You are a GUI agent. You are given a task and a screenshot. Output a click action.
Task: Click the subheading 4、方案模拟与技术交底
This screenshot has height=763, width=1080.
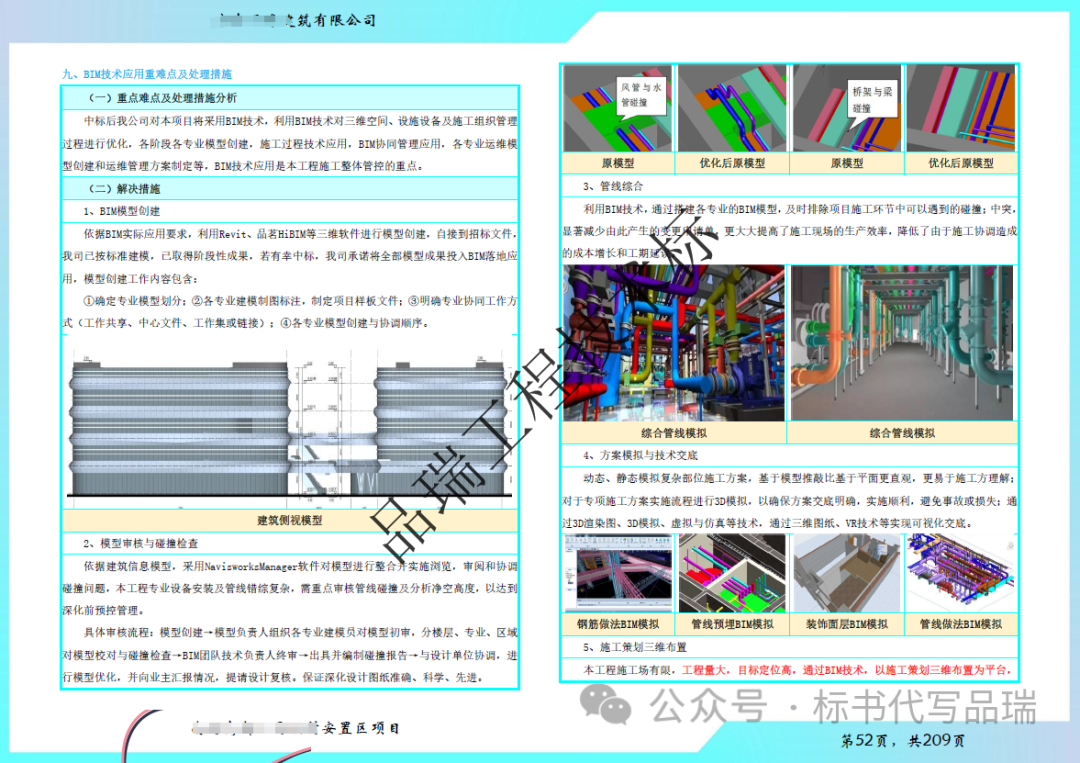tap(640, 456)
